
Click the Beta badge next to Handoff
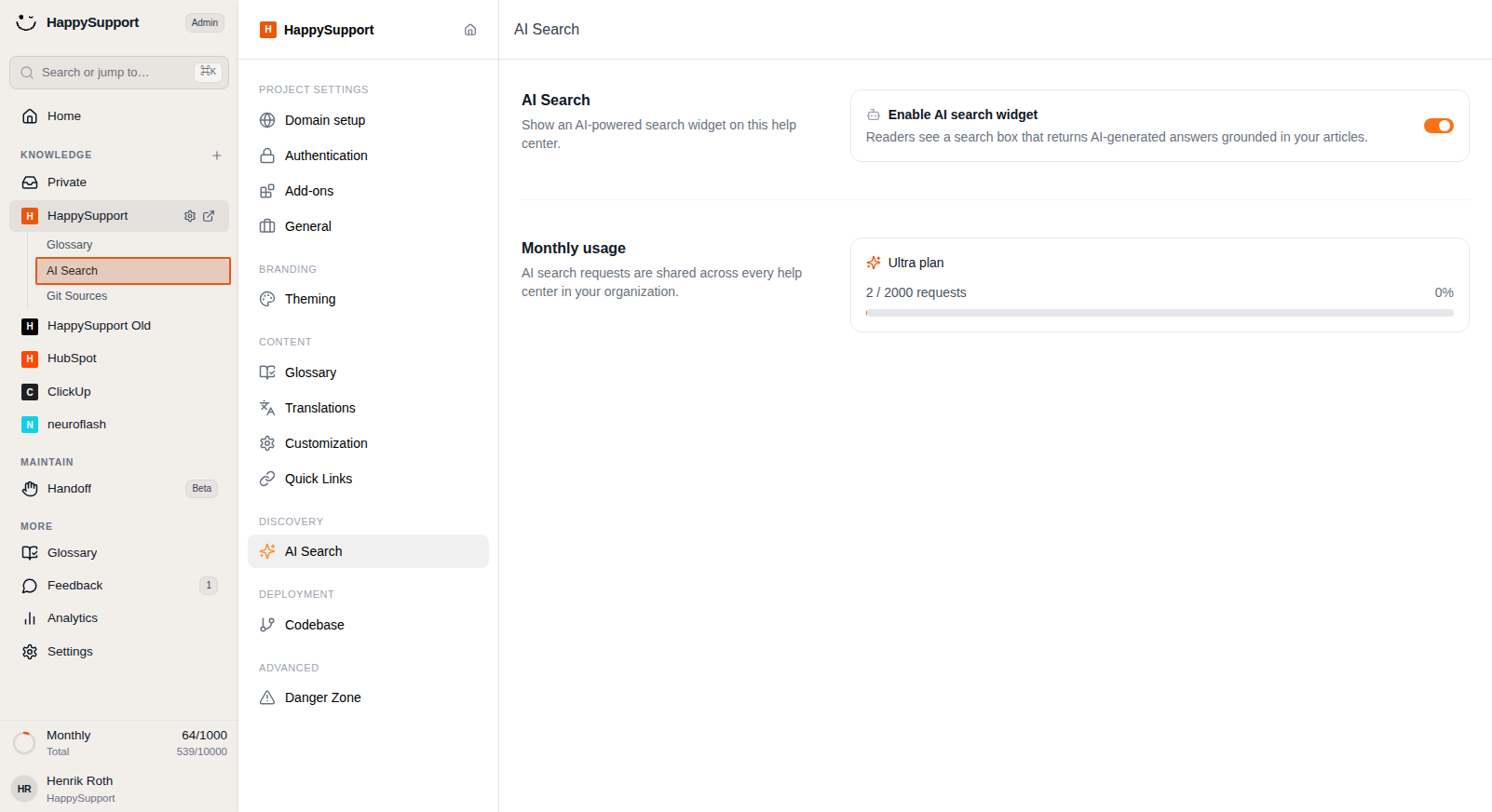click(x=202, y=489)
